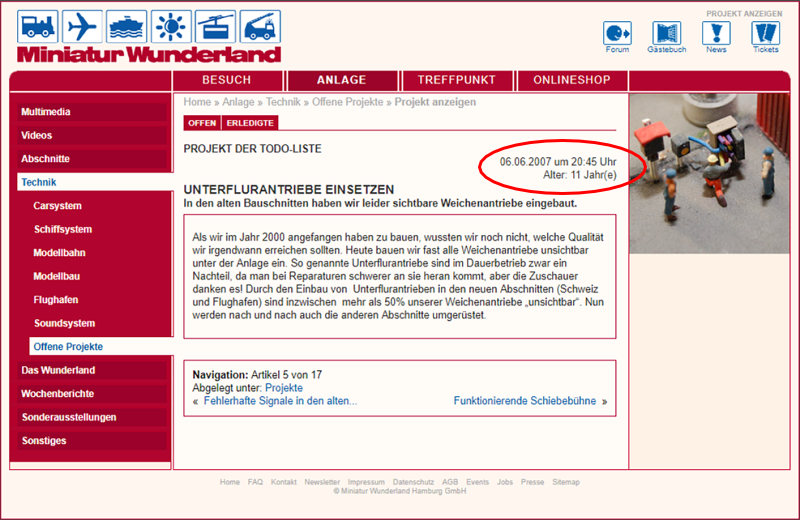Select Technik in the sidebar
The image size is (800, 520).
point(95,182)
